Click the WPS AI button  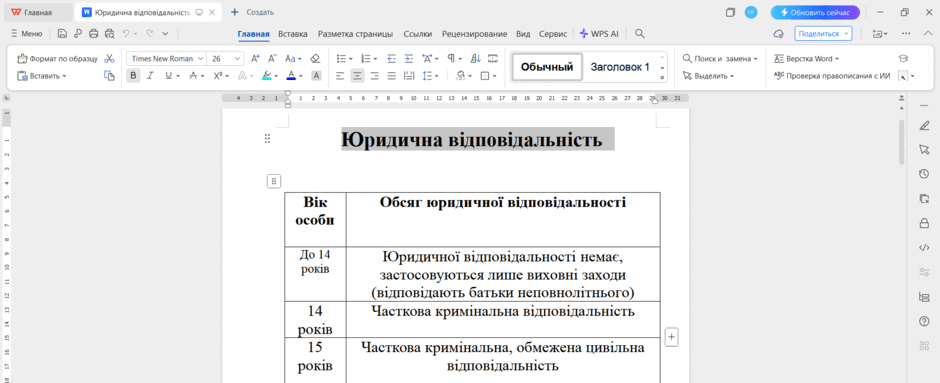(599, 34)
